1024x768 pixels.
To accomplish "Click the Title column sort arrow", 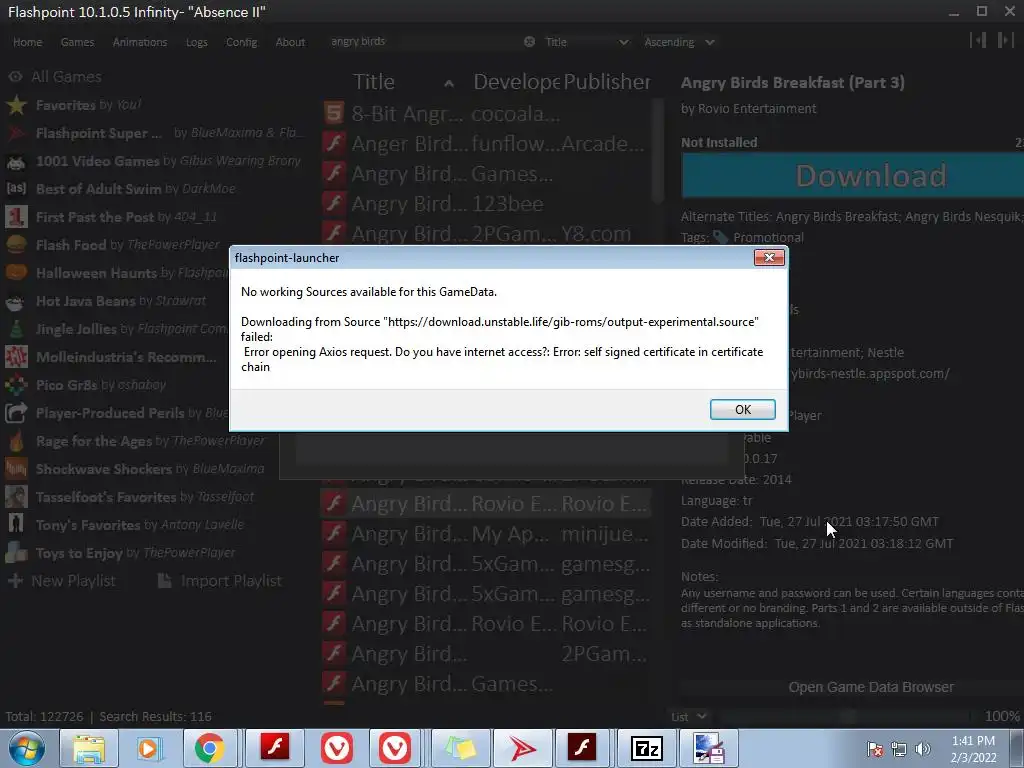I will coord(449,83).
